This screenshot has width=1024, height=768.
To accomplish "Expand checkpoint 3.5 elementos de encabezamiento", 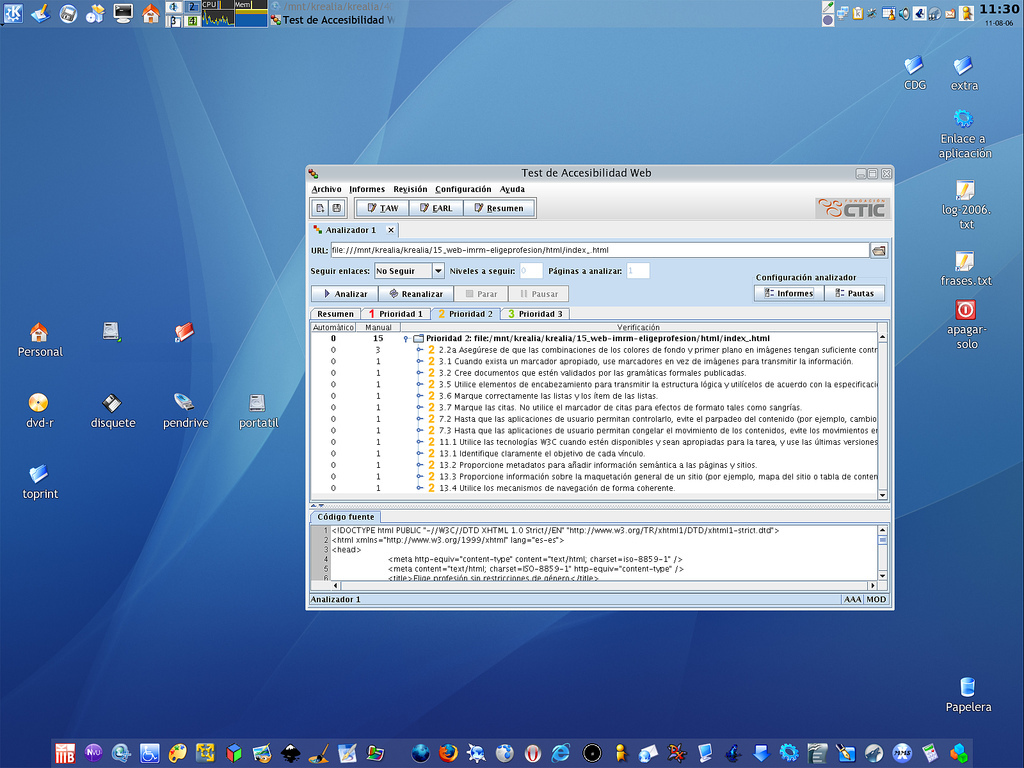I will (x=420, y=385).
